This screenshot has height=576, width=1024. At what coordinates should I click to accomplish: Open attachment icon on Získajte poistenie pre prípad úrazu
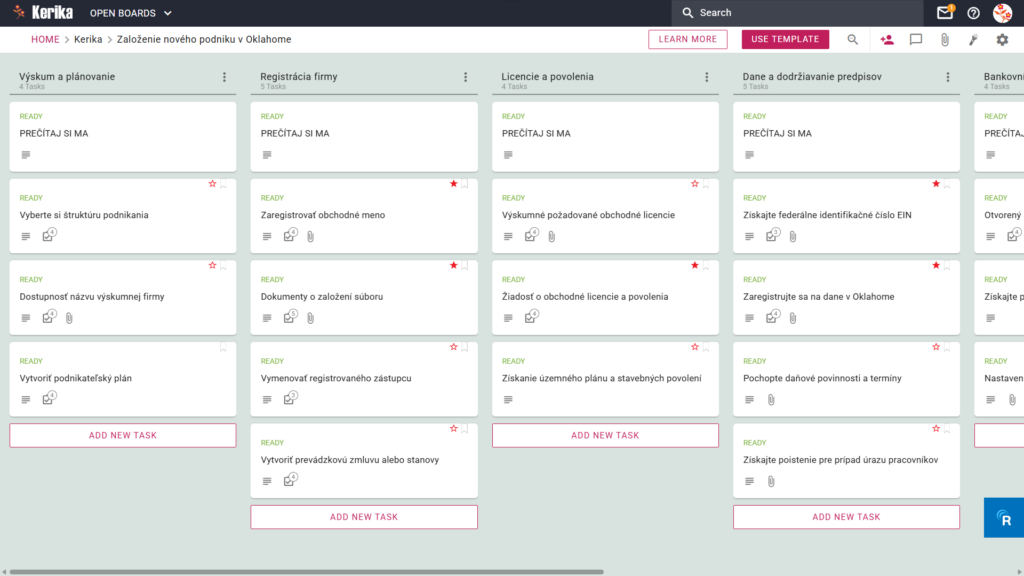[771, 481]
